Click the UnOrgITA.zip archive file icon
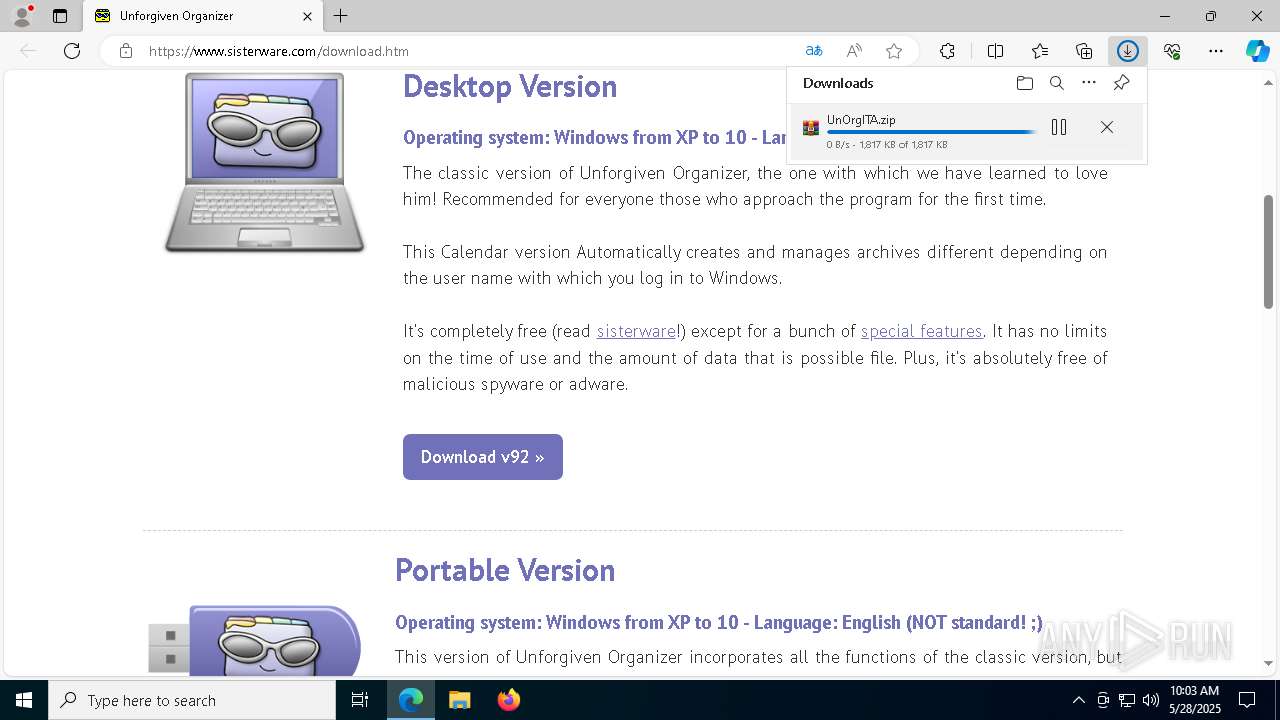Image resolution: width=1280 pixels, height=720 pixels. coord(811,128)
